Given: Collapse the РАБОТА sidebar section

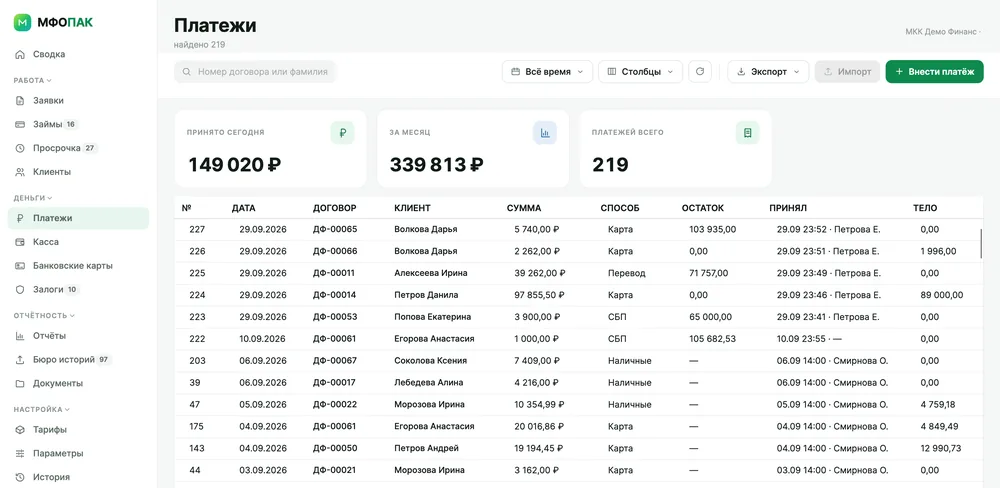Looking at the screenshot, I should [x=33, y=80].
